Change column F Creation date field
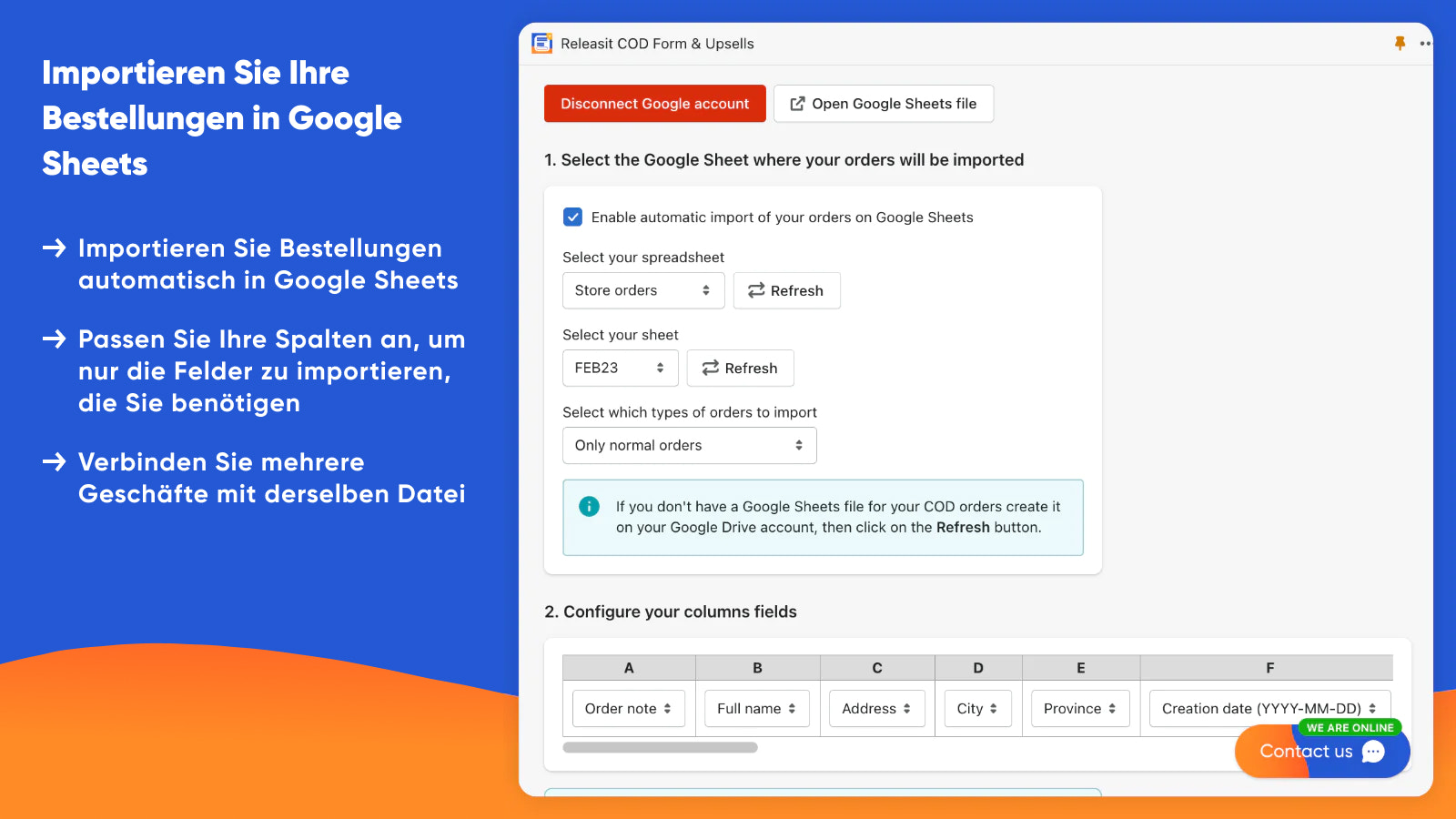 1269,708
